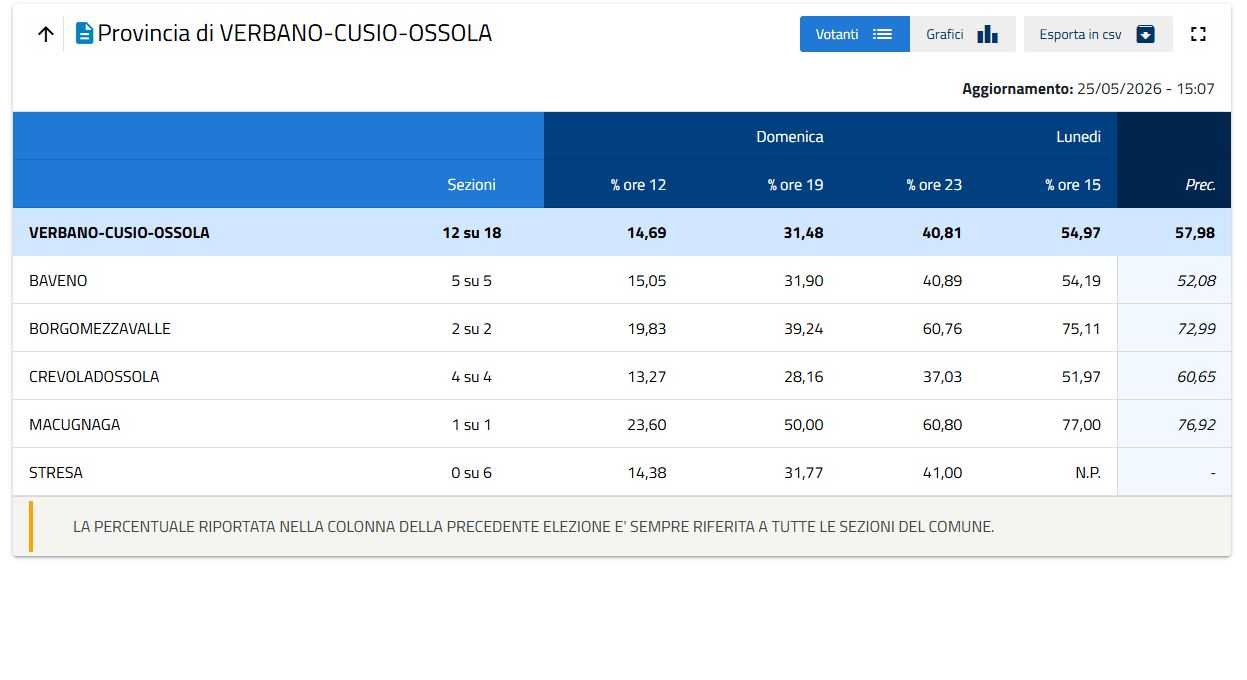The image size is (1247, 680).
Task: Click the % ore 12 column header
Action: click(638, 185)
